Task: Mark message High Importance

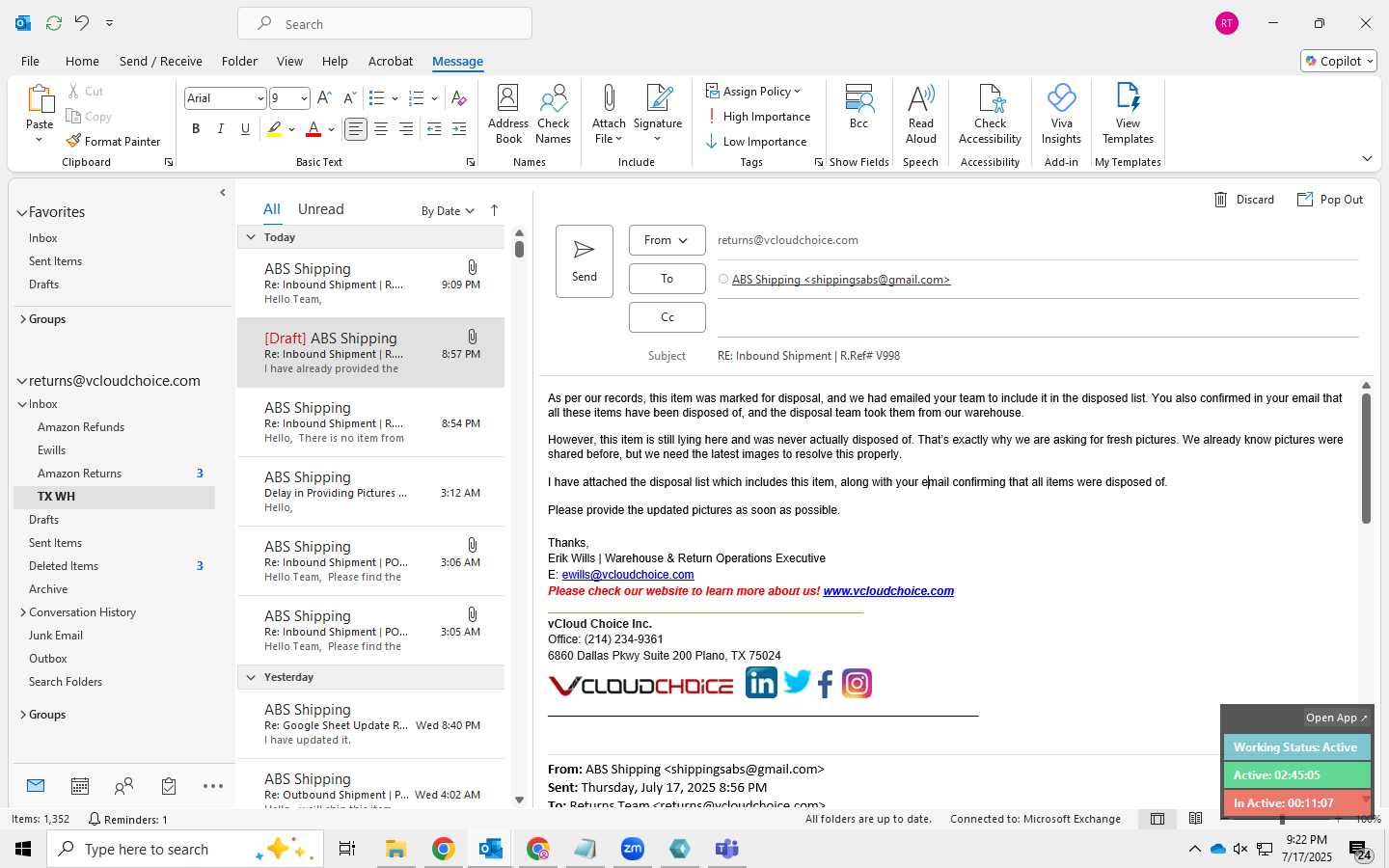Action: click(x=759, y=117)
